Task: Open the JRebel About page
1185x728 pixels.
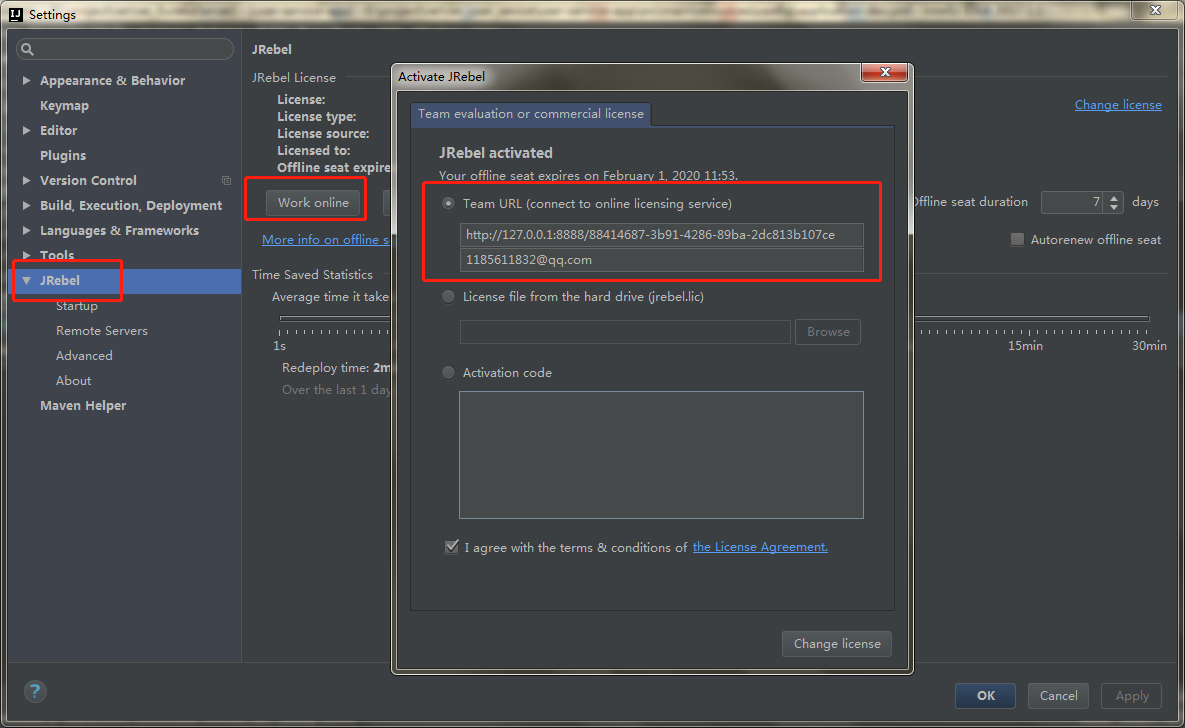Action: point(73,380)
